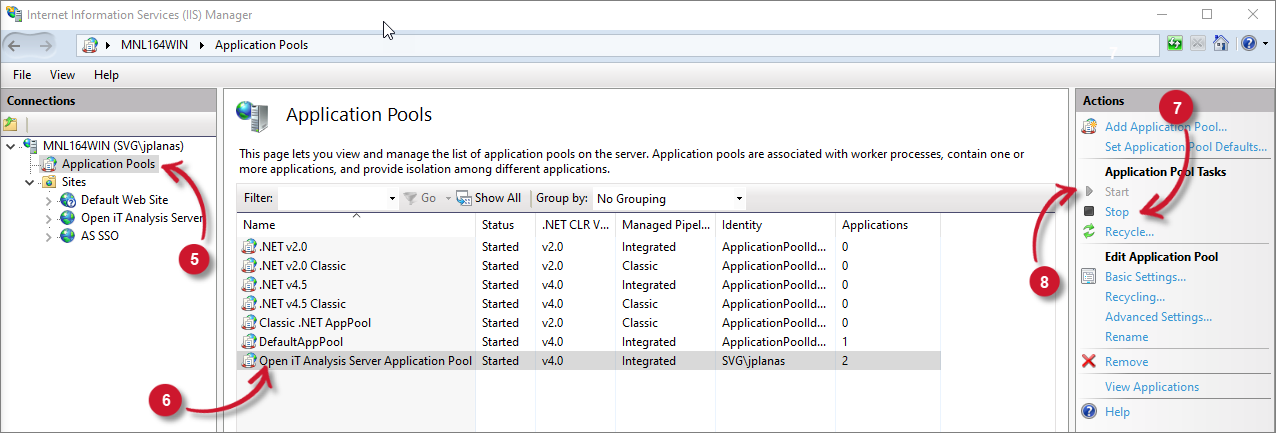Click the Add Application Pool icon
Image resolution: width=1276 pixels, height=433 pixels.
(1089, 127)
